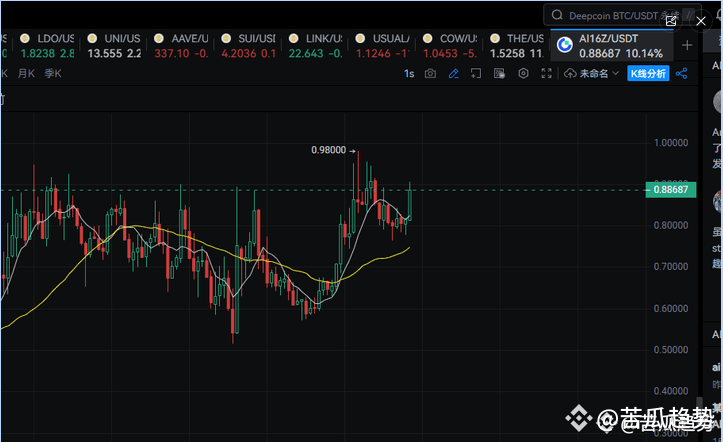Click the SUI coin dot icon

coord(226,38)
